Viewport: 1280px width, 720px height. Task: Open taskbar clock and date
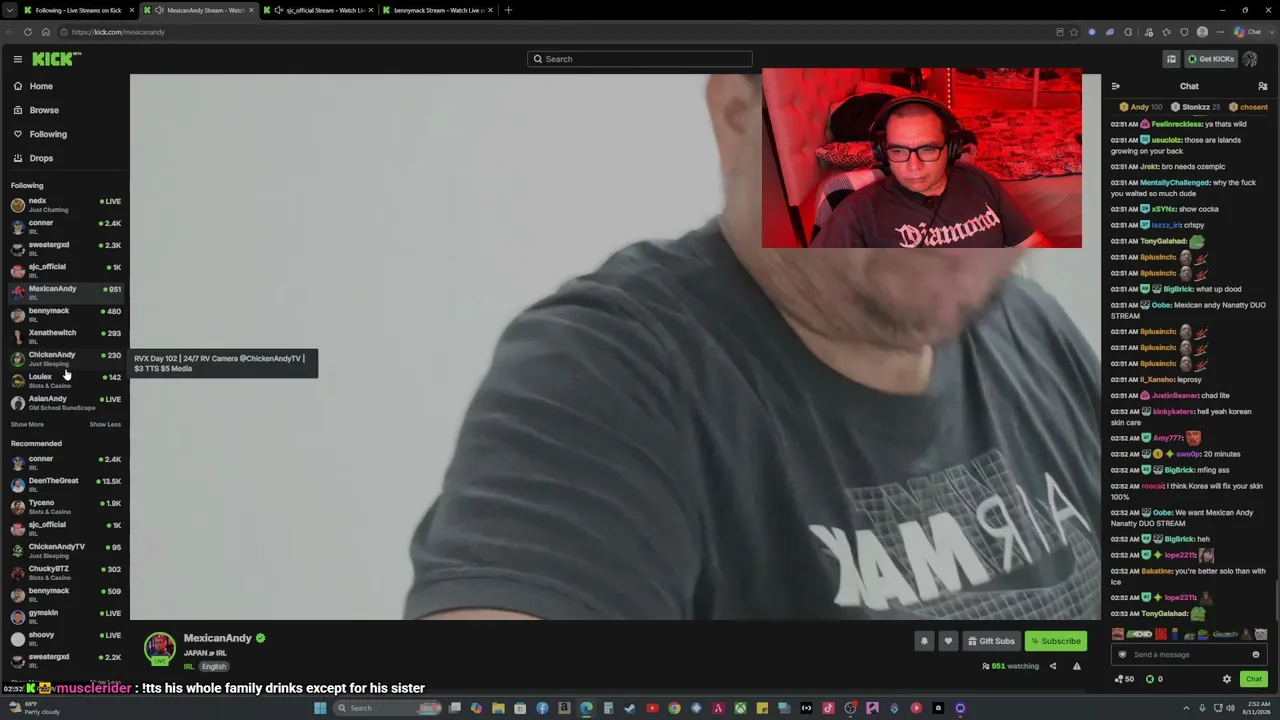coord(1256,708)
